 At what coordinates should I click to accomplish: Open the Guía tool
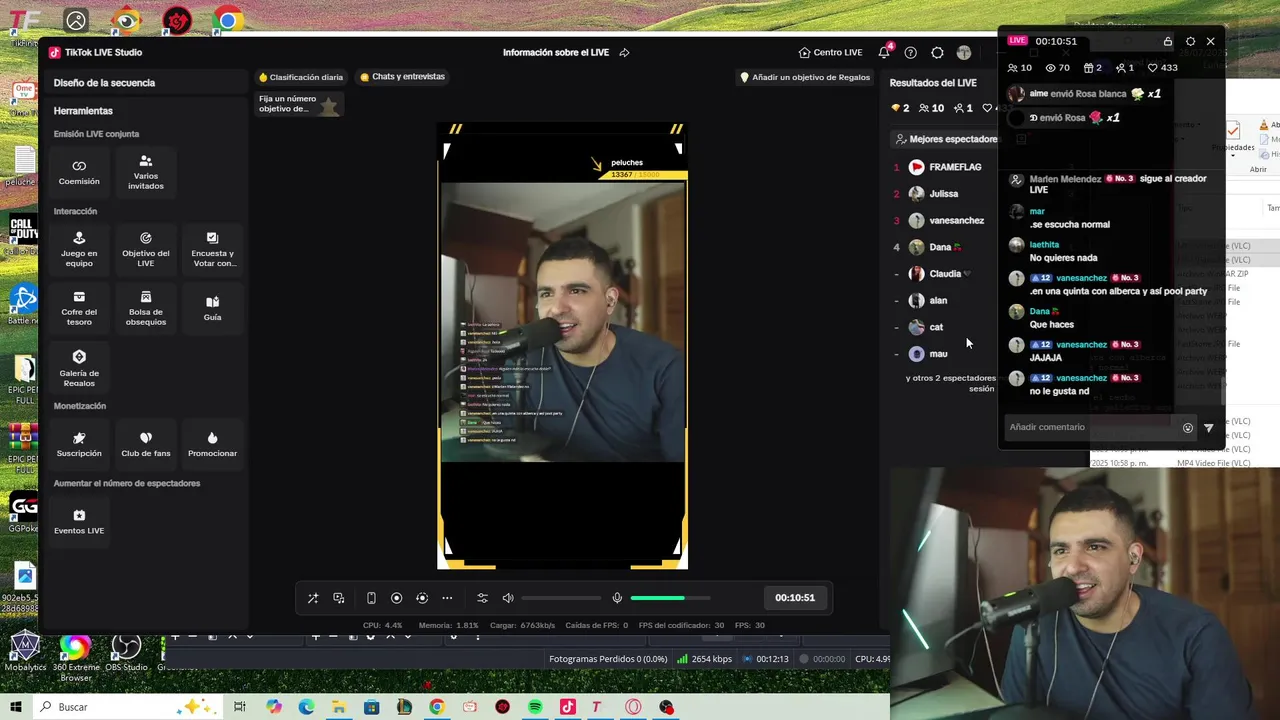213,308
